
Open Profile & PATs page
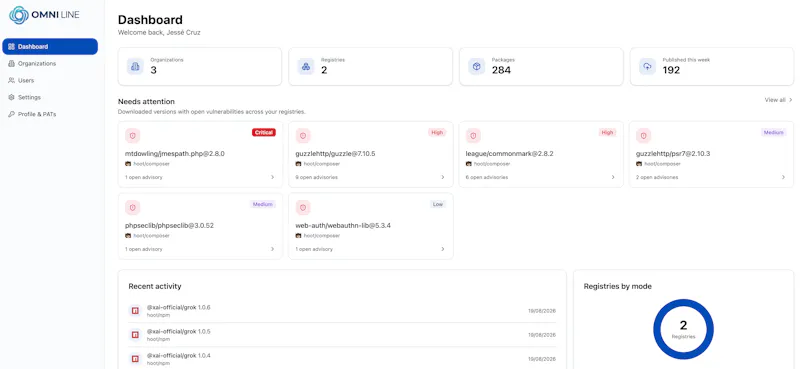point(50,114)
